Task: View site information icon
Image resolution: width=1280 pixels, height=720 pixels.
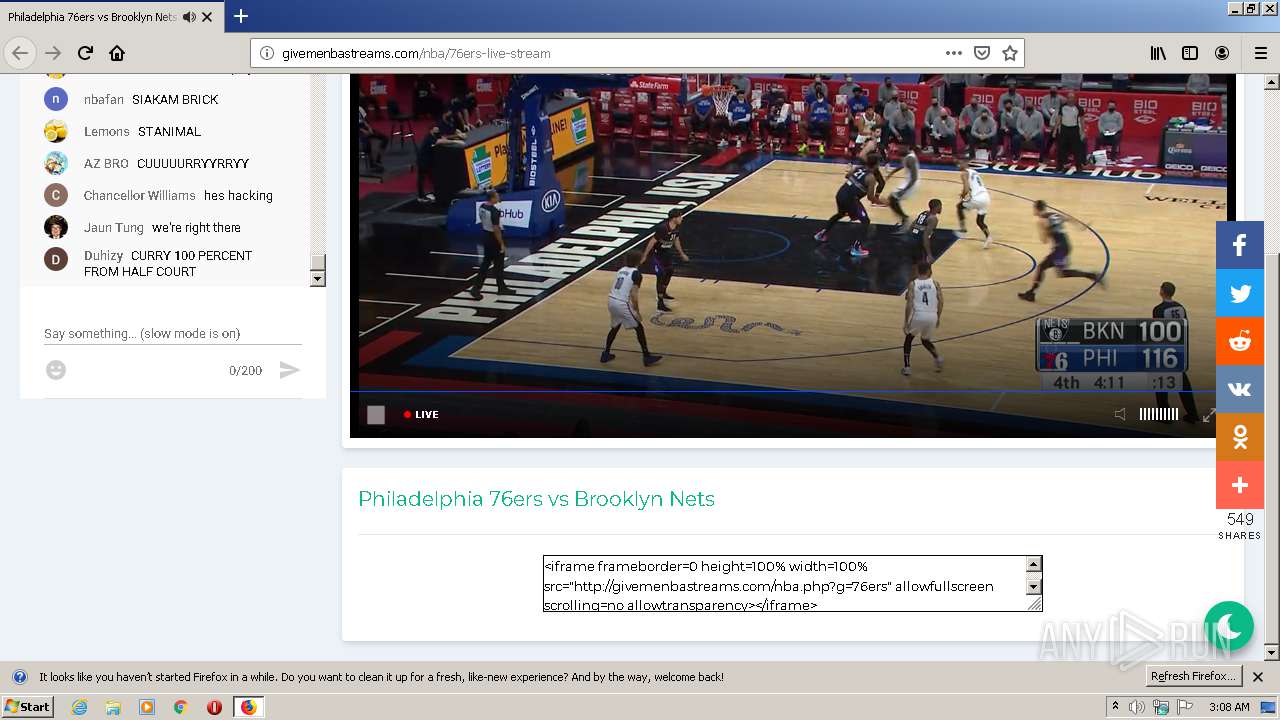Action: [x=267, y=53]
